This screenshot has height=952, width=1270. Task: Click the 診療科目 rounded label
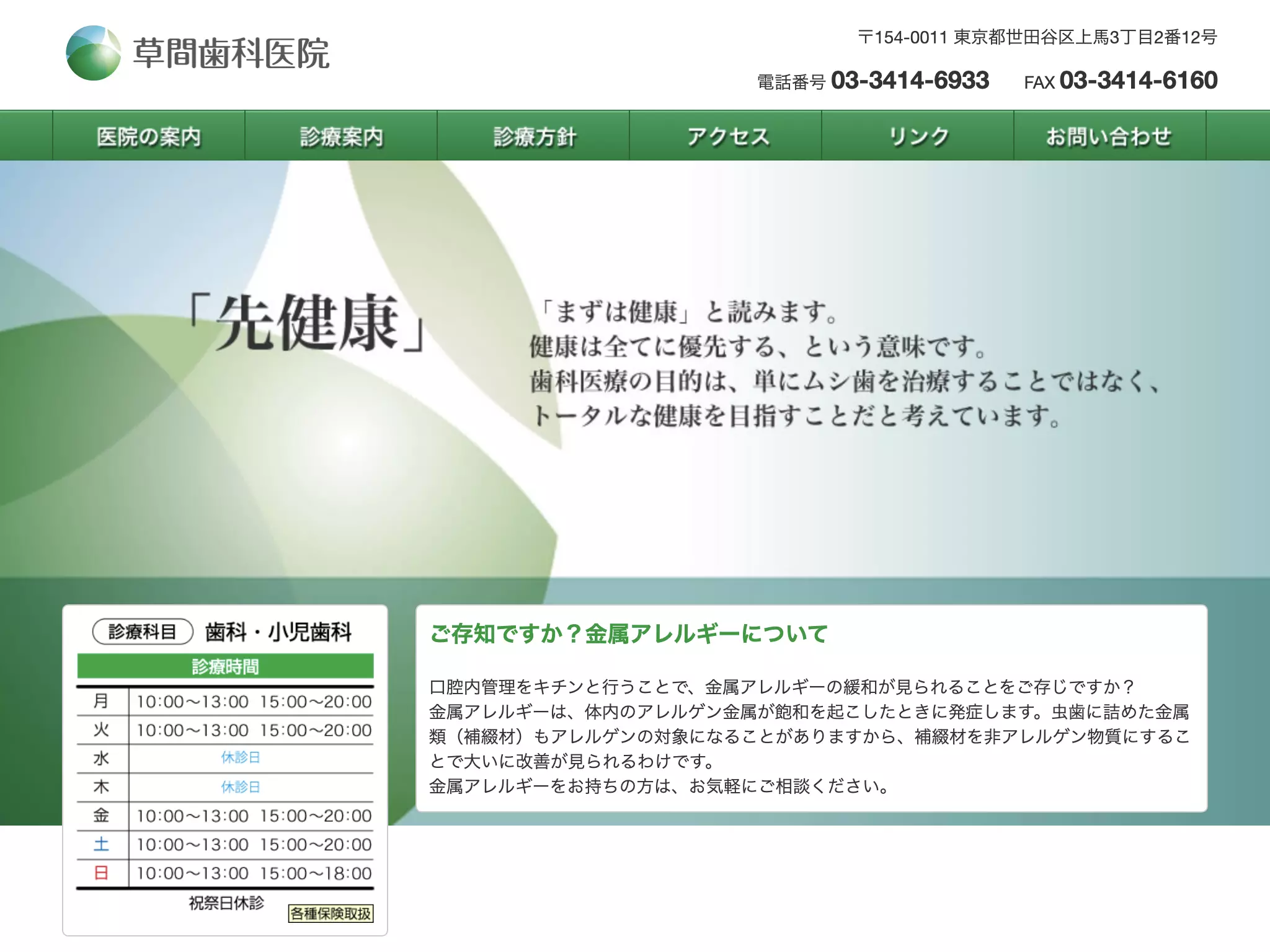pos(143,632)
